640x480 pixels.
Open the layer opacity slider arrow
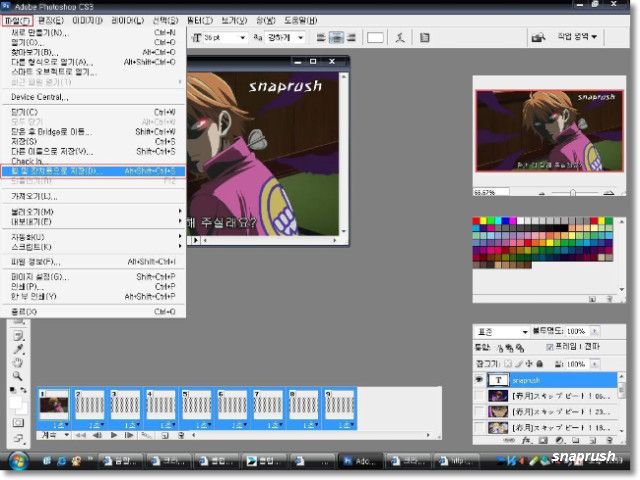(594, 331)
